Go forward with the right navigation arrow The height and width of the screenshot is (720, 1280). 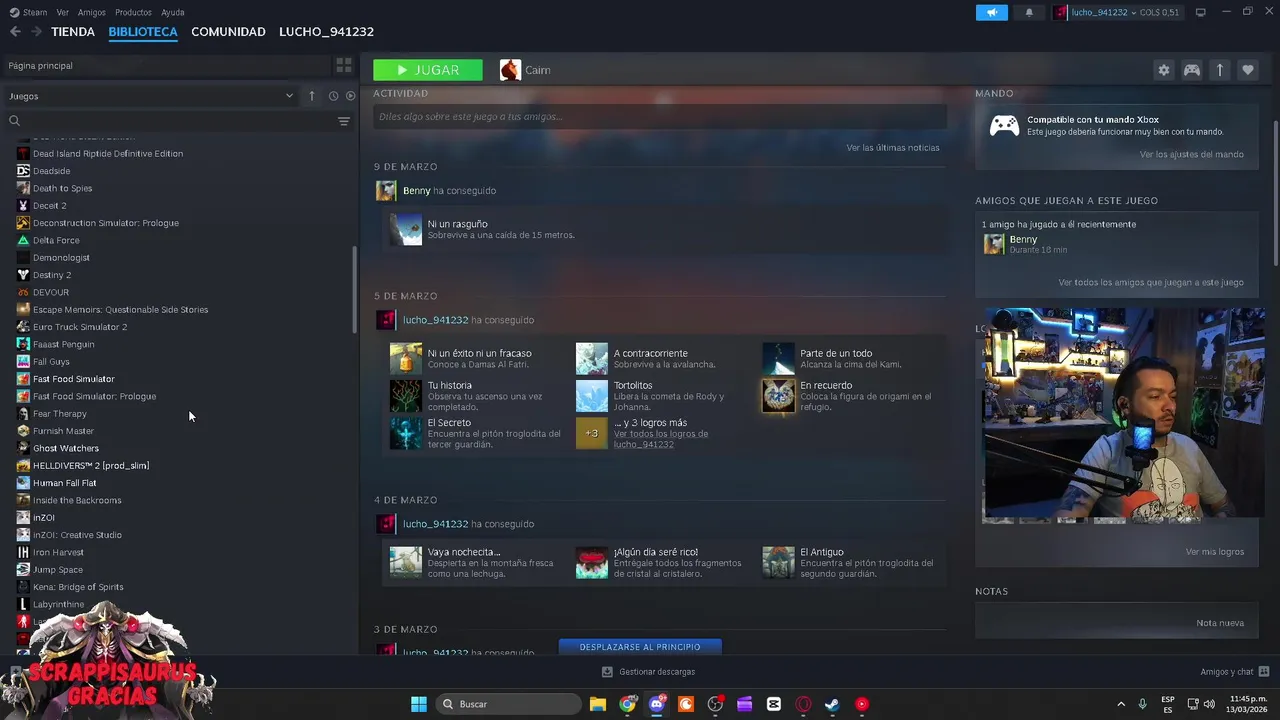click(x=36, y=32)
